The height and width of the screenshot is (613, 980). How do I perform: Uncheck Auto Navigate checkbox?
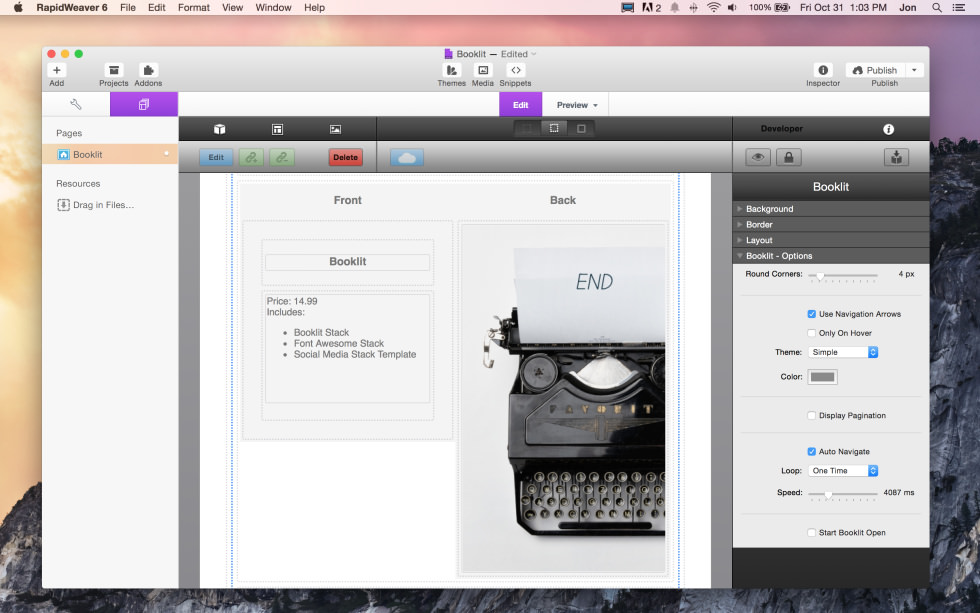point(811,452)
